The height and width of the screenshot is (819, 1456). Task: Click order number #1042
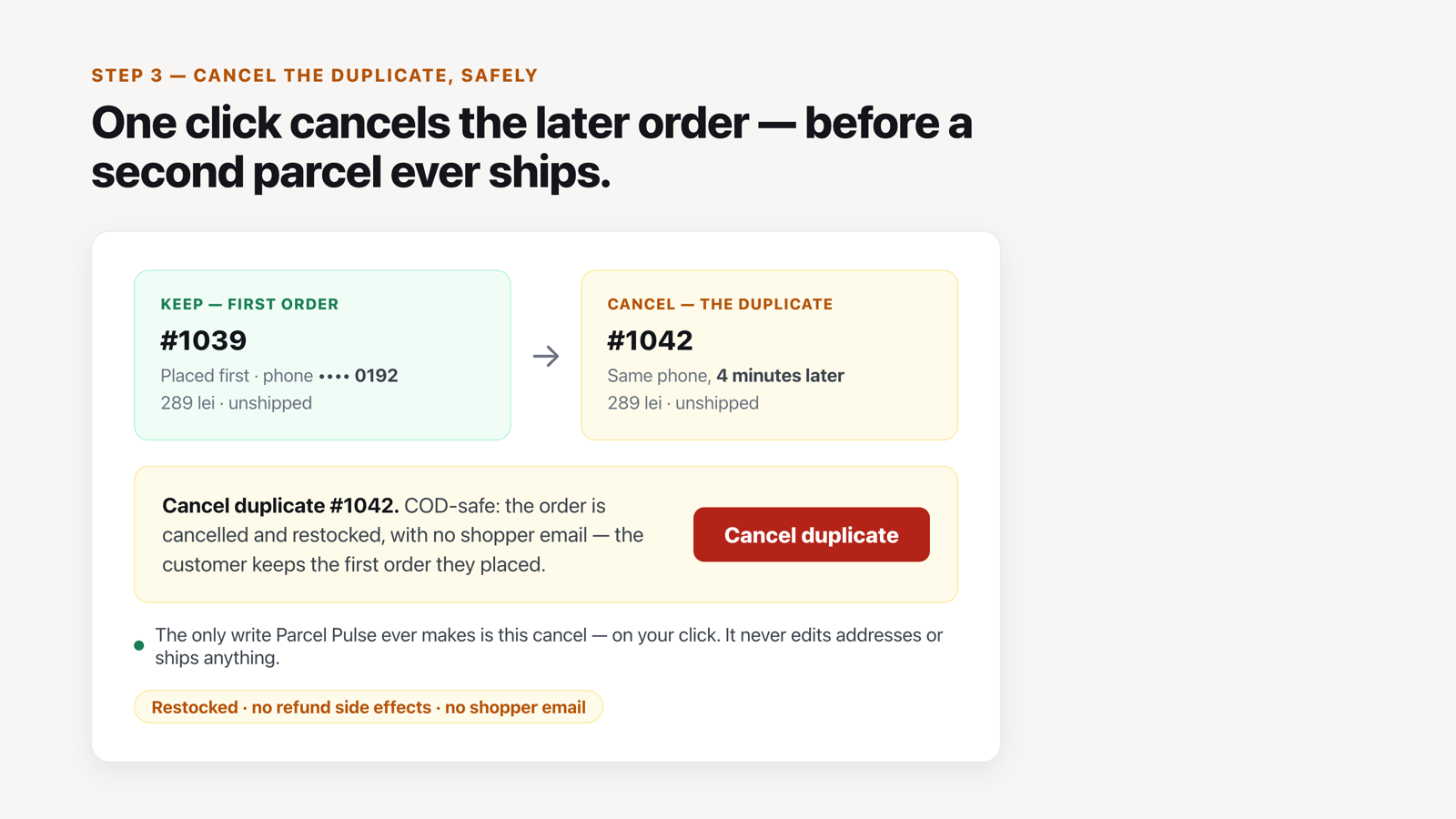click(650, 340)
